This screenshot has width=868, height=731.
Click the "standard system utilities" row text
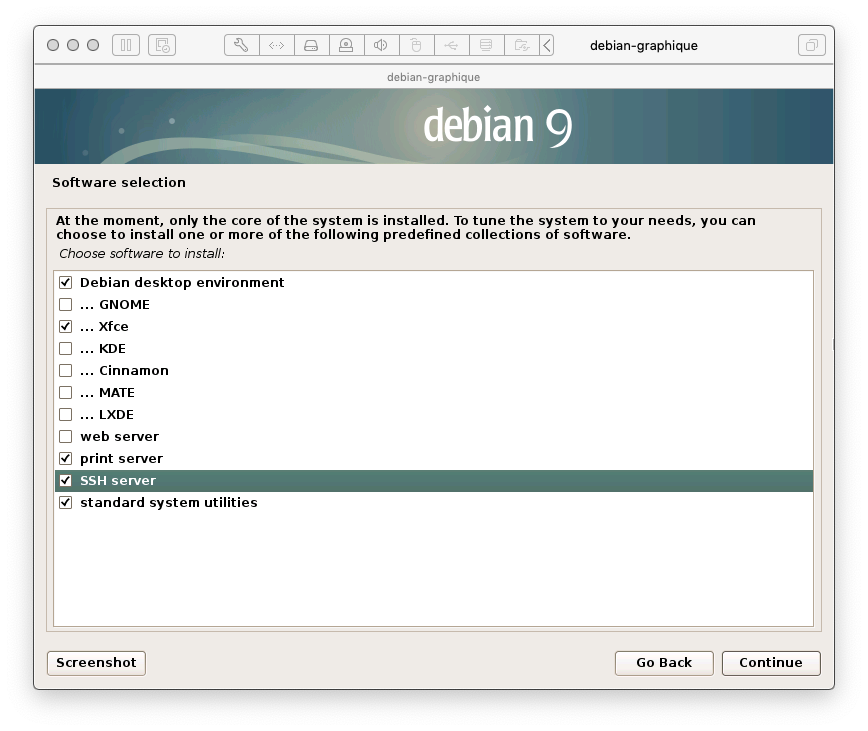[169, 502]
